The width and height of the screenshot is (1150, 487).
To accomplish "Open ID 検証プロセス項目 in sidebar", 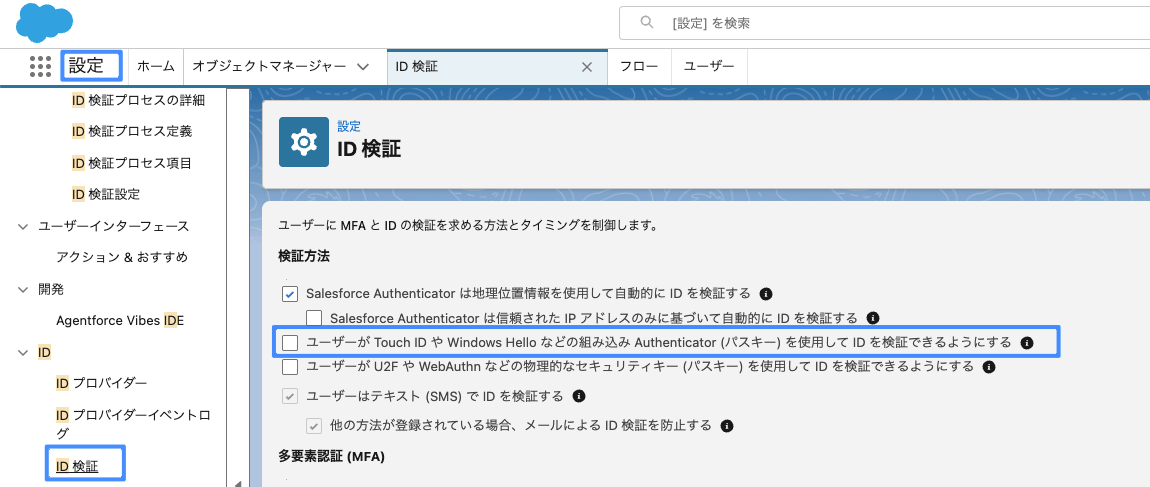I will tap(132, 163).
